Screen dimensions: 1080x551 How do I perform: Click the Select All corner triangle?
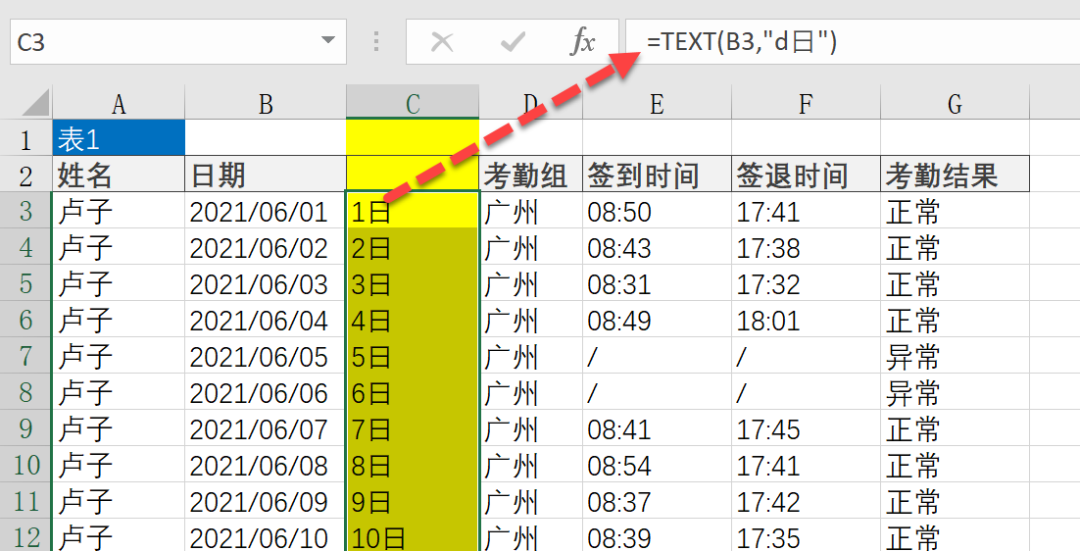coord(34,103)
